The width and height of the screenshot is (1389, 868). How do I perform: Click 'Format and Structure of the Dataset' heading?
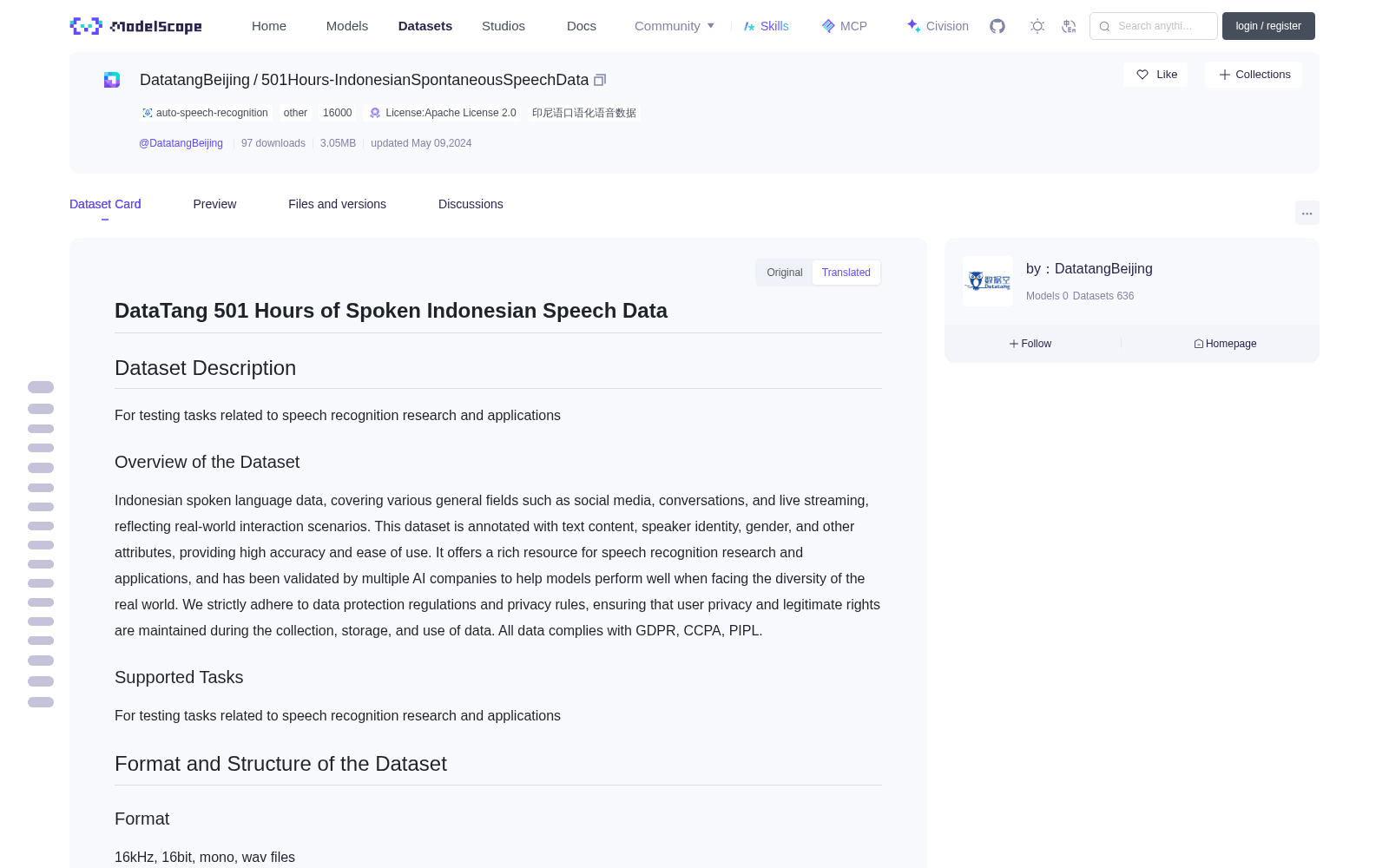click(x=280, y=764)
